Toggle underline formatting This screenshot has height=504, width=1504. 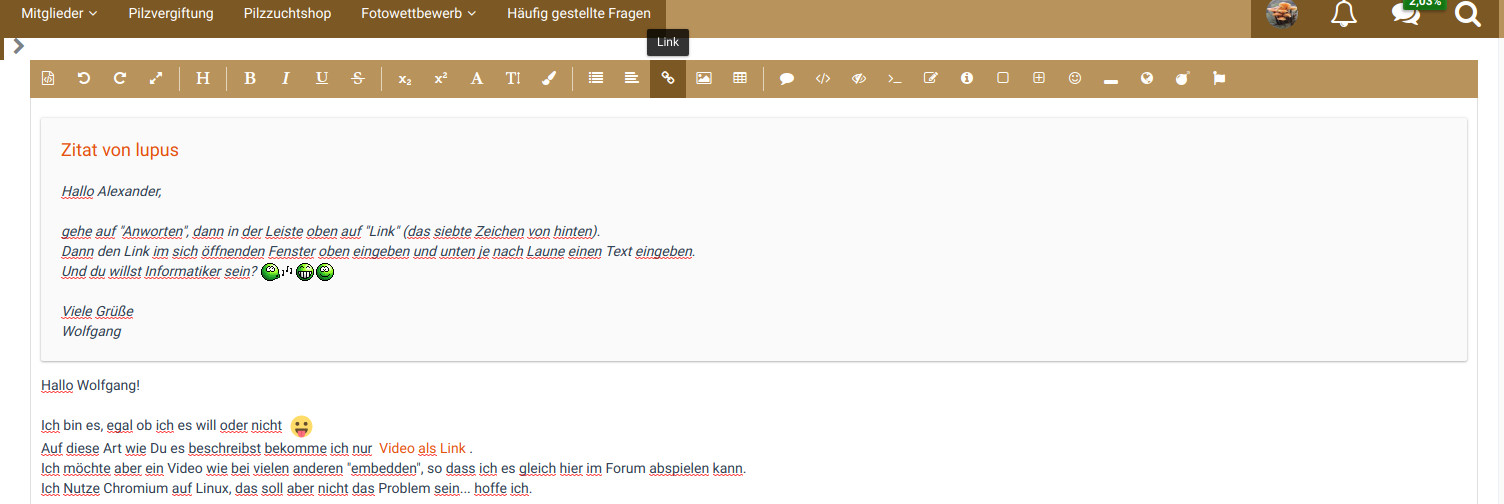click(x=322, y=78)
